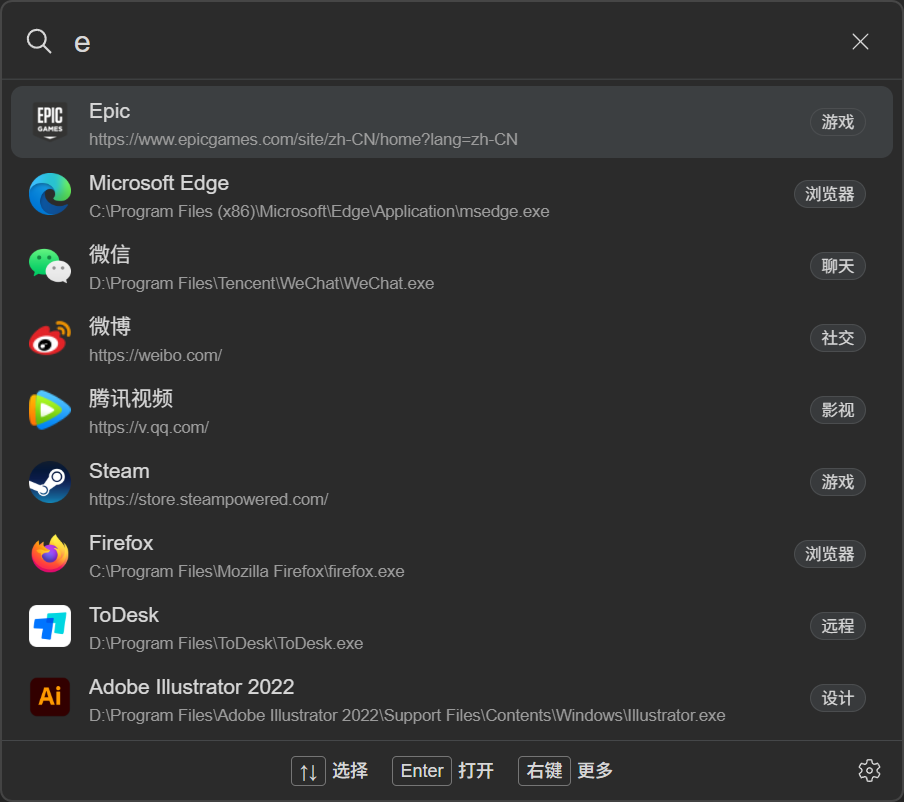
Task: Click the 设计 tag on Adobe Illustrator row
Action: coord(838,698)
